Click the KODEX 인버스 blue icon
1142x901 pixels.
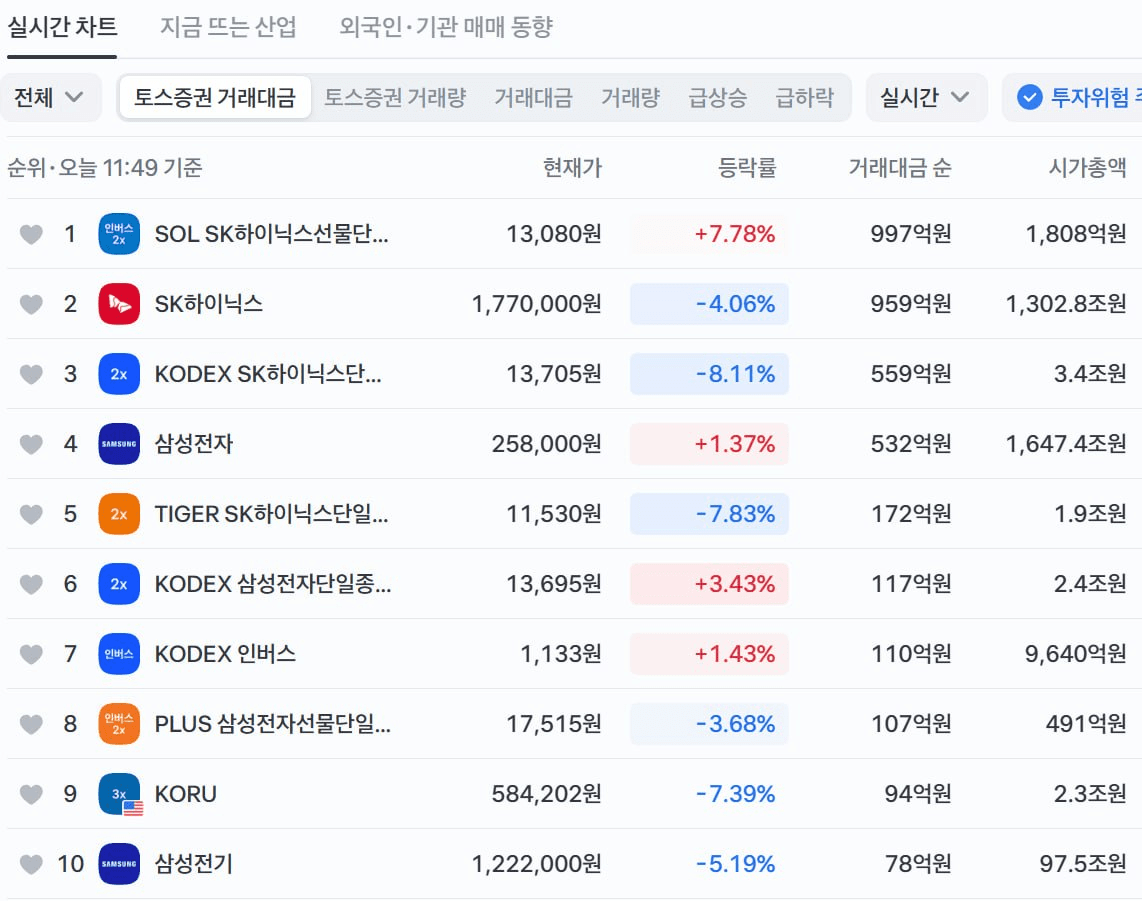click(x=119, y=653)
